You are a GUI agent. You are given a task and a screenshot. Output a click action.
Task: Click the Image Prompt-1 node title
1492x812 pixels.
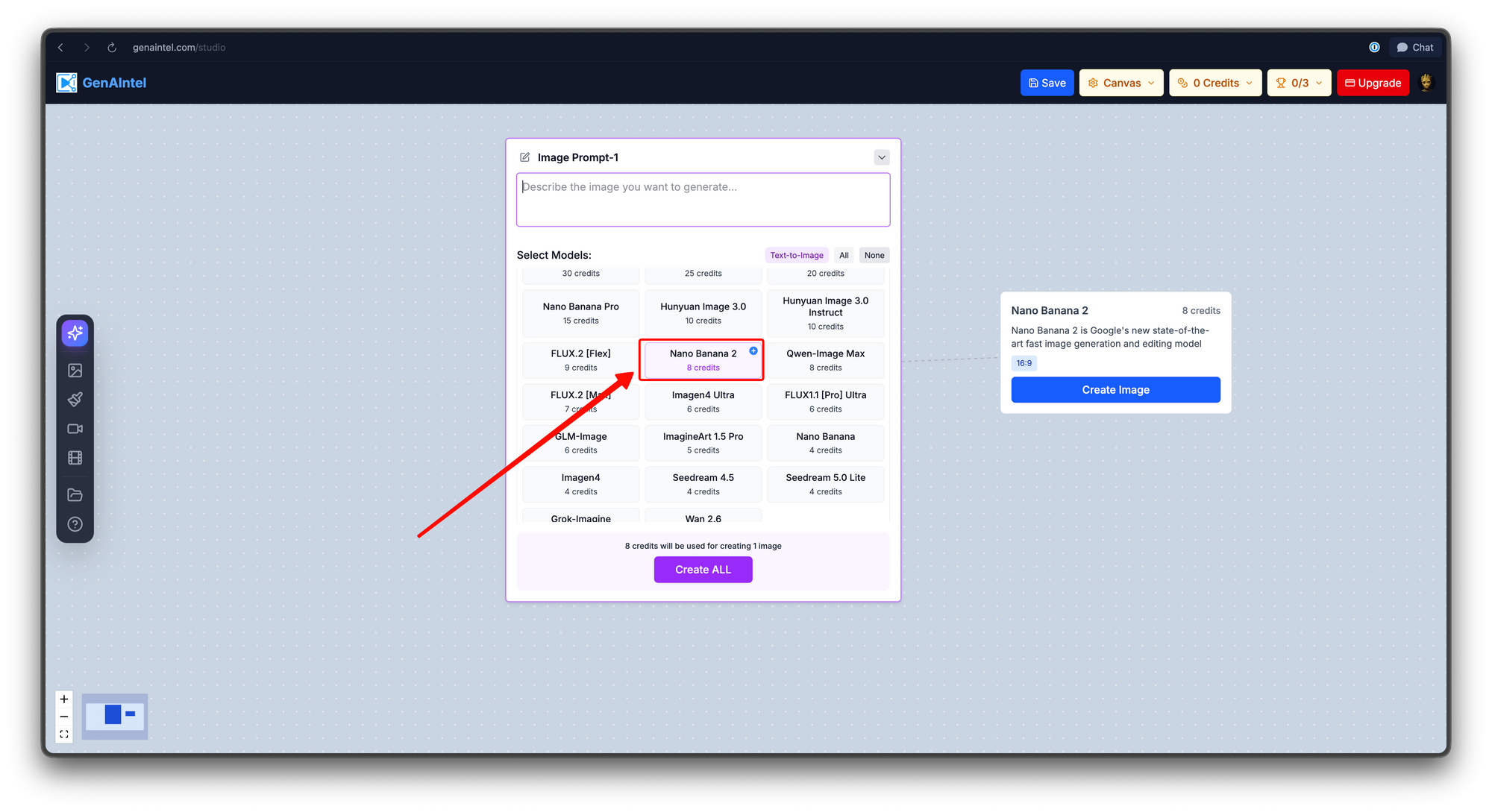(578, 157)
